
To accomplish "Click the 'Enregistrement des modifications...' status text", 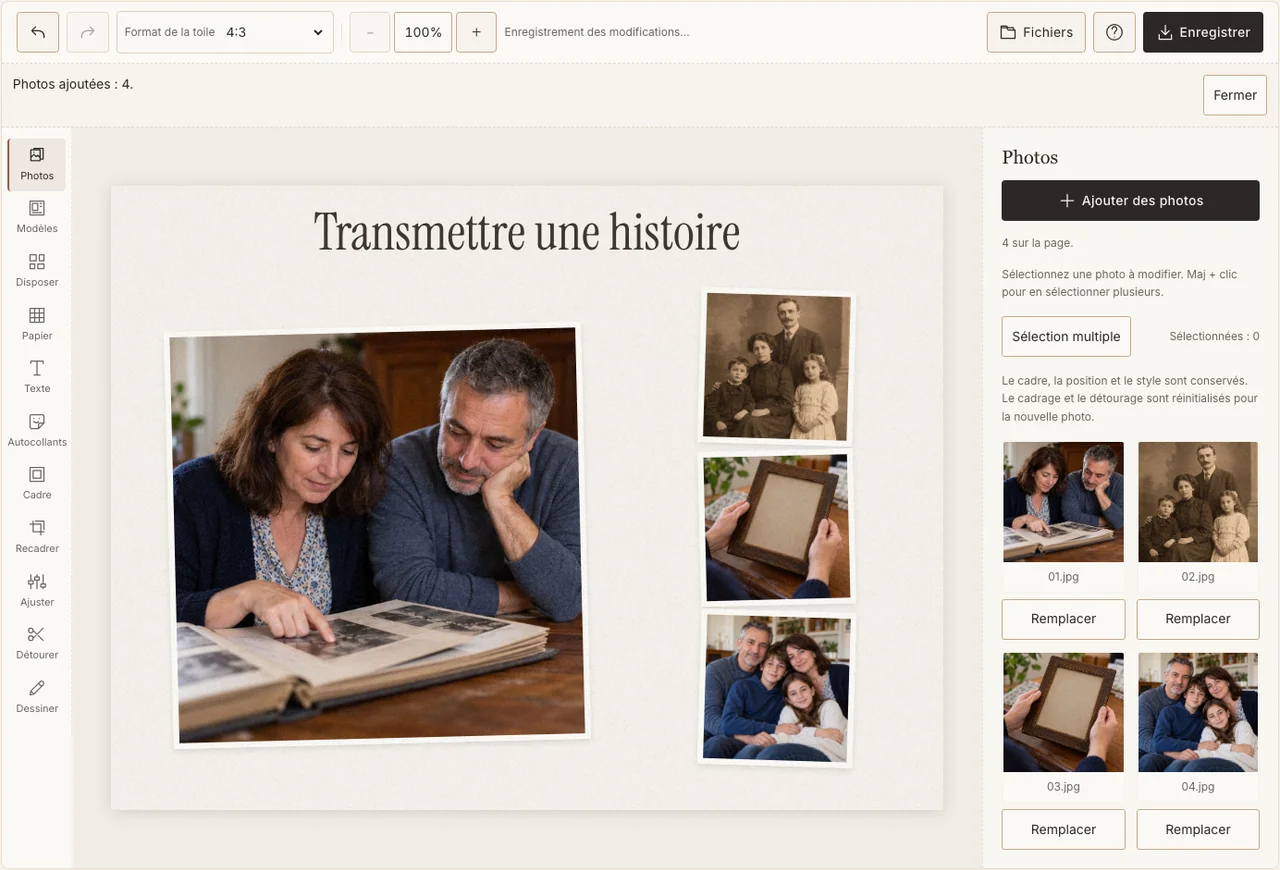I will click(597, 32).
